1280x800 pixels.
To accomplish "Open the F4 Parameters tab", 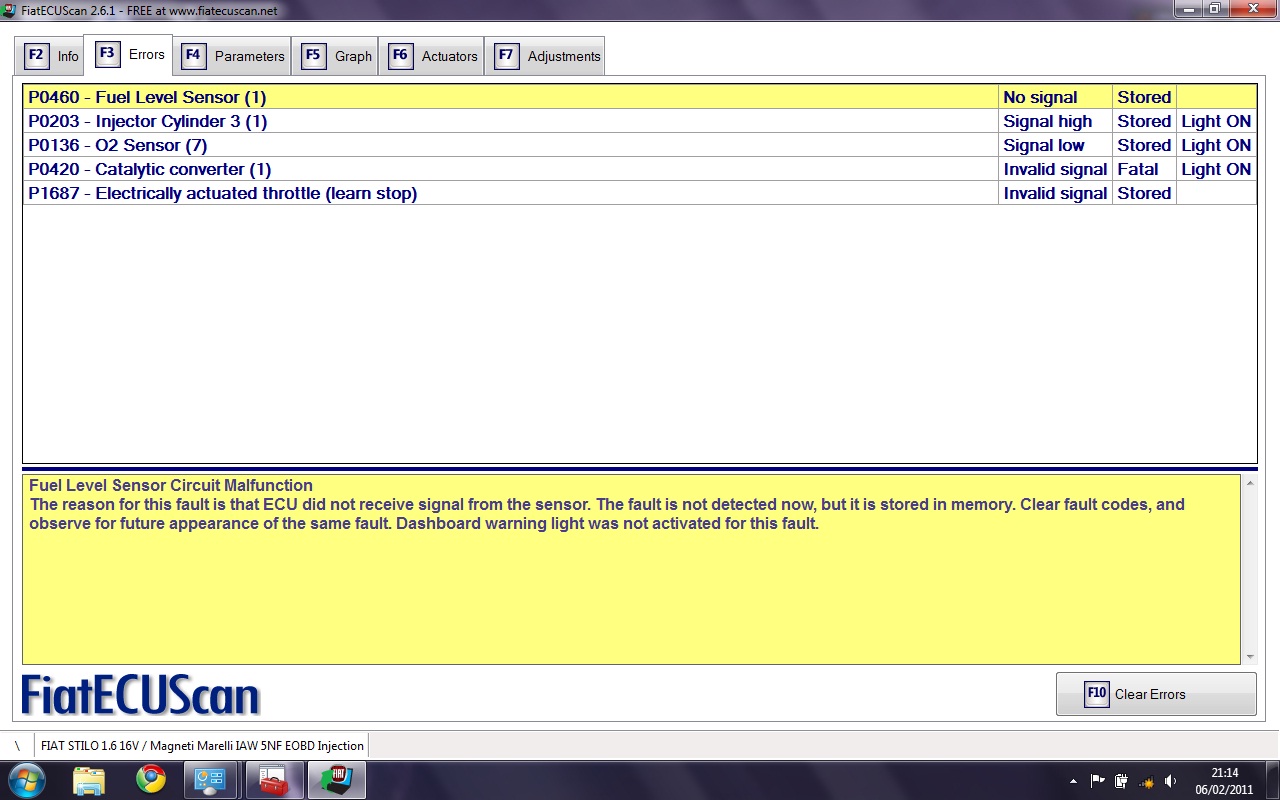I will pyautogui.click(x=234, y=56).
